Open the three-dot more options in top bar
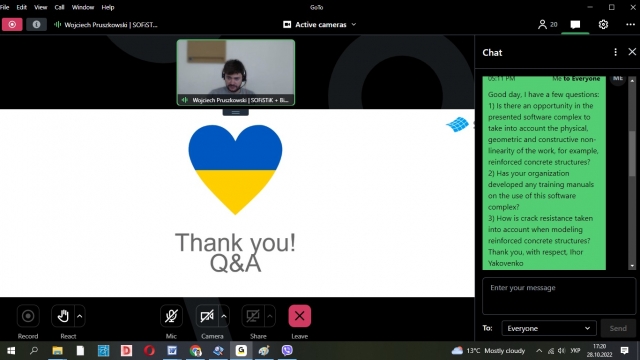The width and height of the screenshot is (640, 360). (630, 24)
